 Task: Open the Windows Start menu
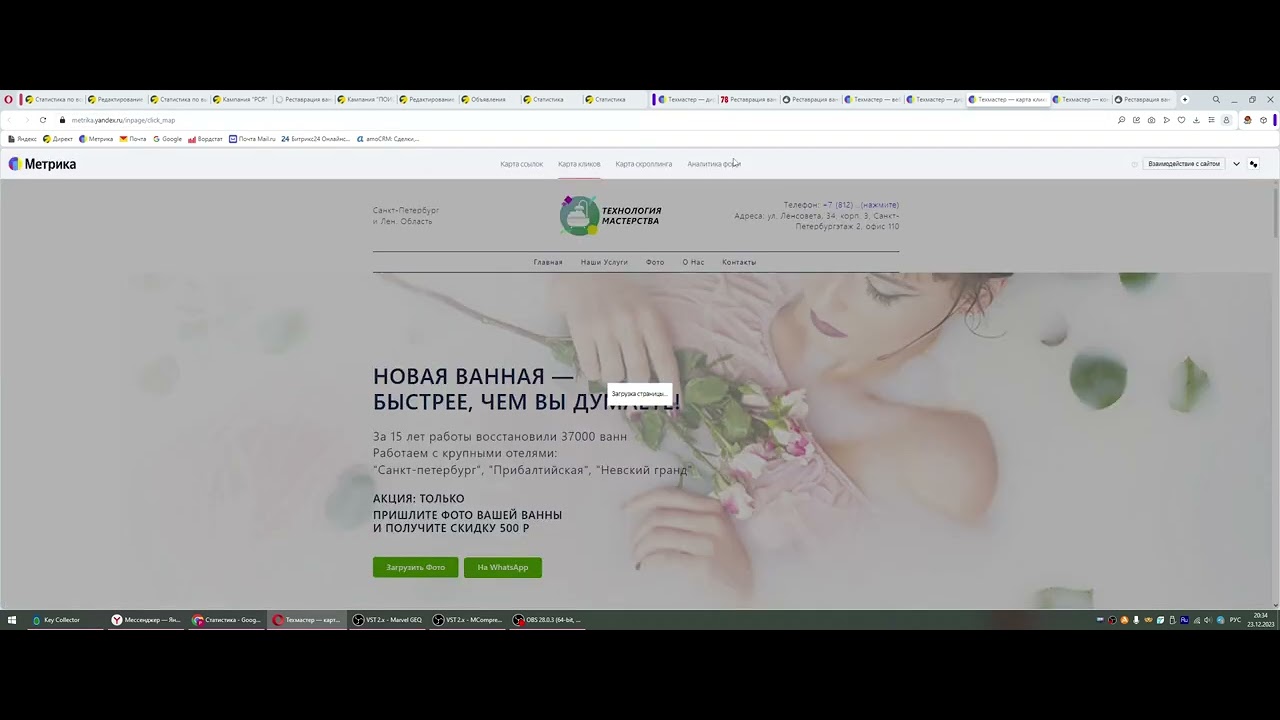(x=12, y=620)
